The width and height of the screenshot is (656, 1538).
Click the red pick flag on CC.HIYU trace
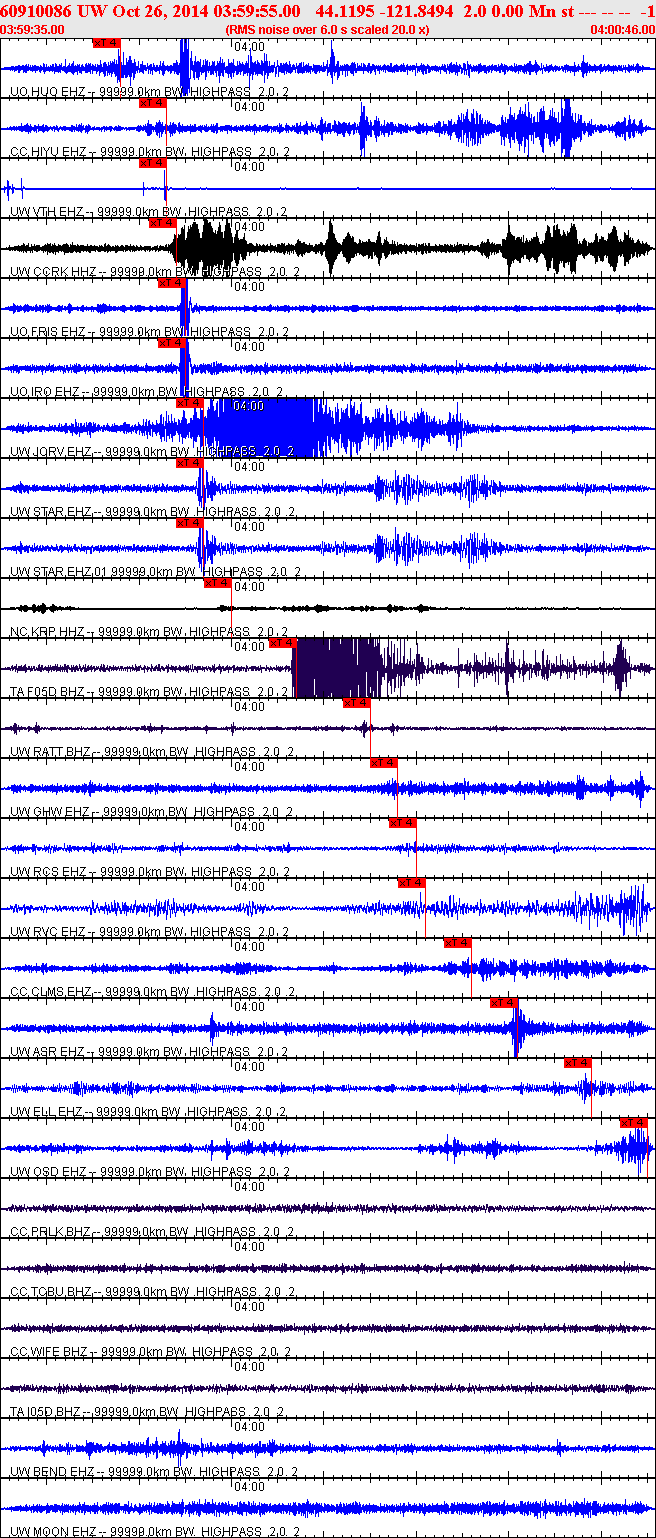pyautogui.click(x=153, y=103)
